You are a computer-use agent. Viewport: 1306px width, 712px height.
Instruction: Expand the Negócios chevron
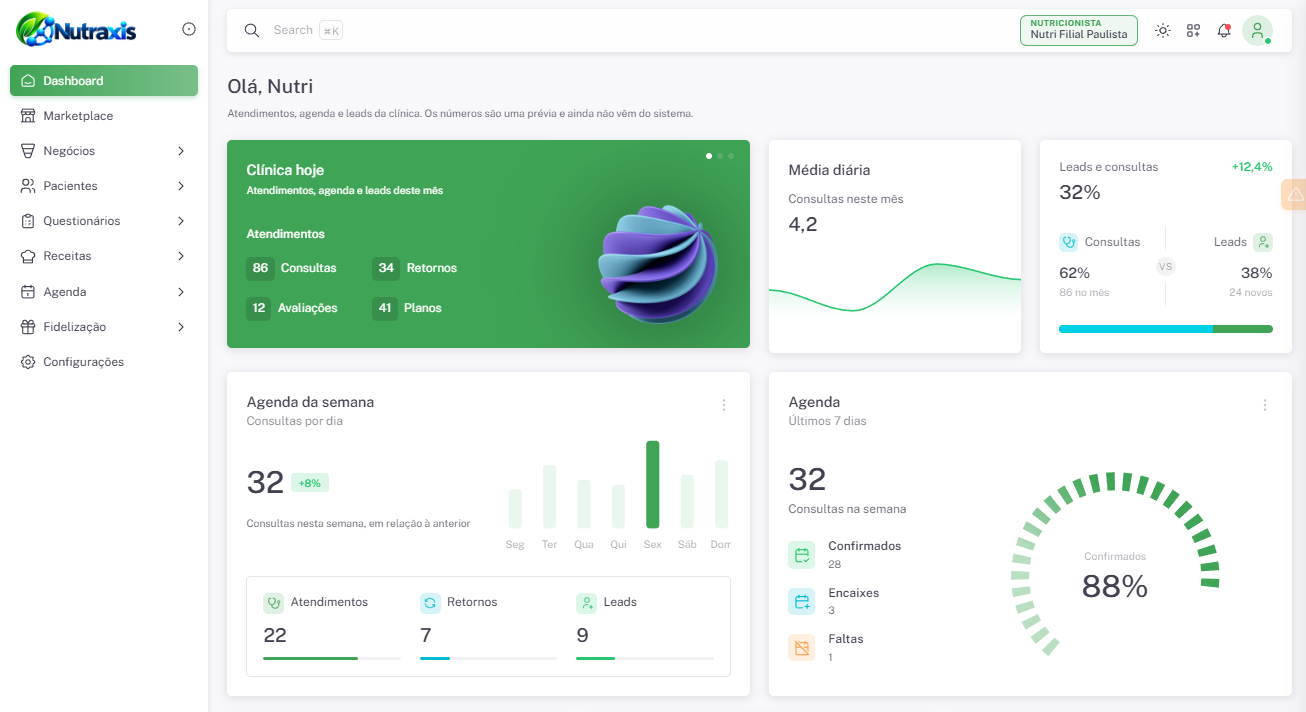[x=181, y=151]
